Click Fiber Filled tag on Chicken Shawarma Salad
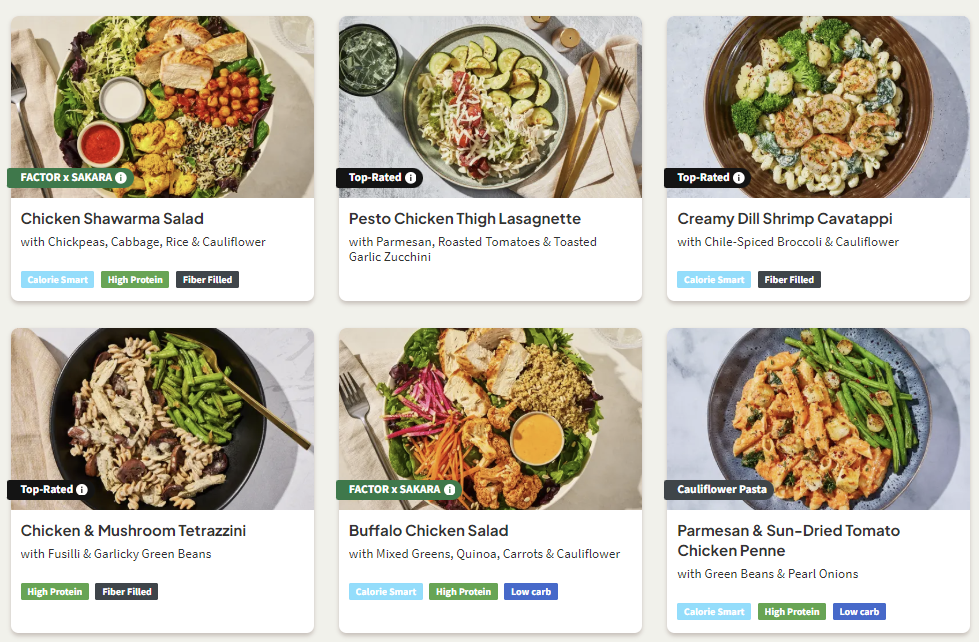This screenshot has height=642, width=979. click(208, 280)
